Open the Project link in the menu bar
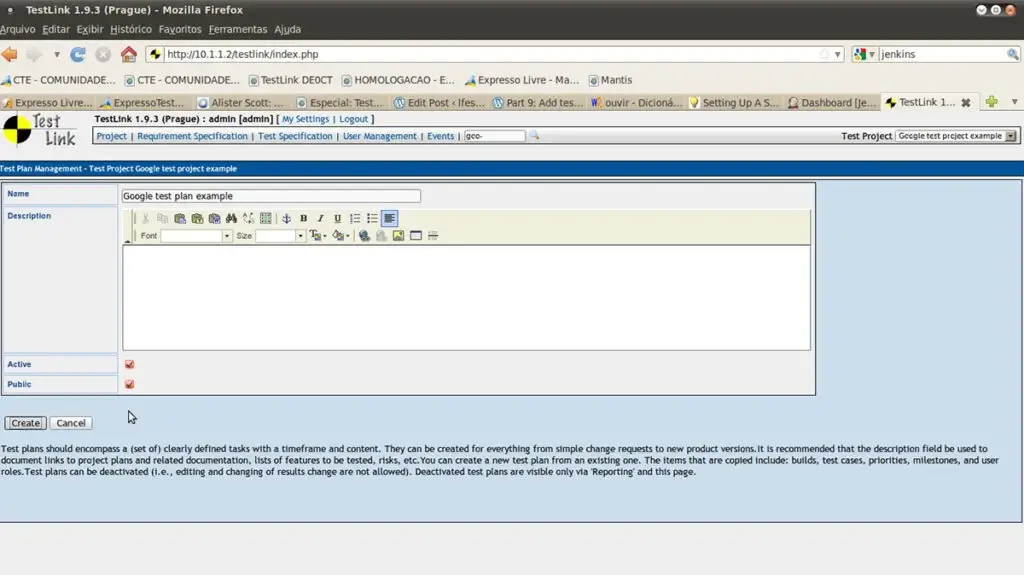 [x=112, y=136]
